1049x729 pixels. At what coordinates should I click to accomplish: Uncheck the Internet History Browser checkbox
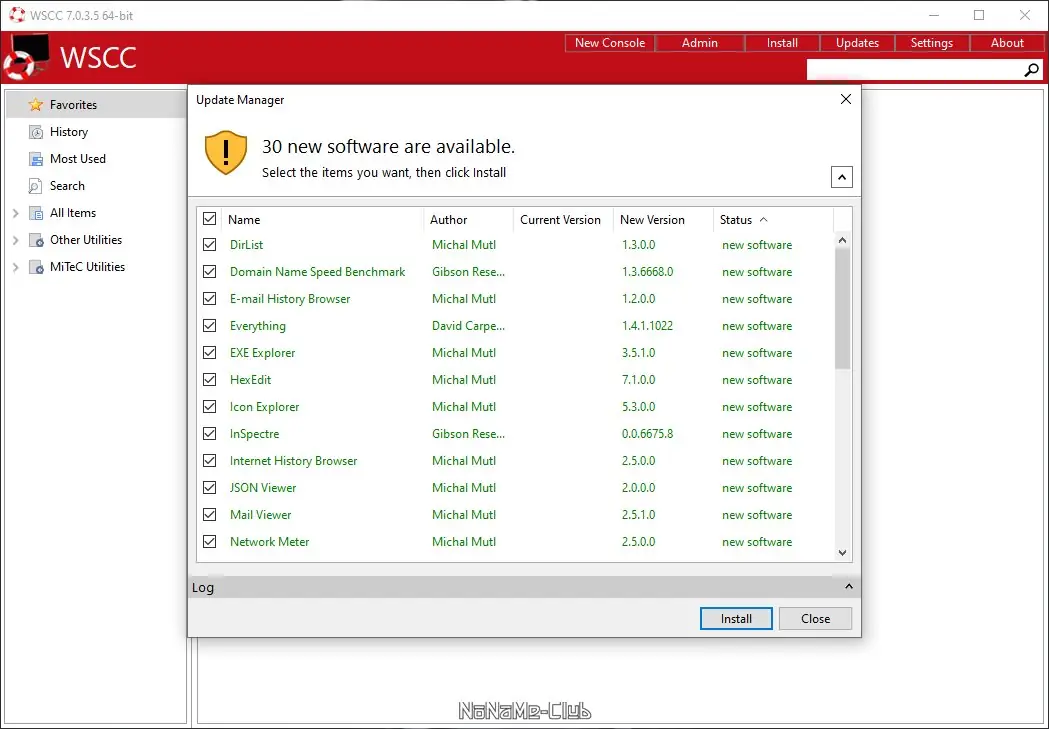(209, 461)
